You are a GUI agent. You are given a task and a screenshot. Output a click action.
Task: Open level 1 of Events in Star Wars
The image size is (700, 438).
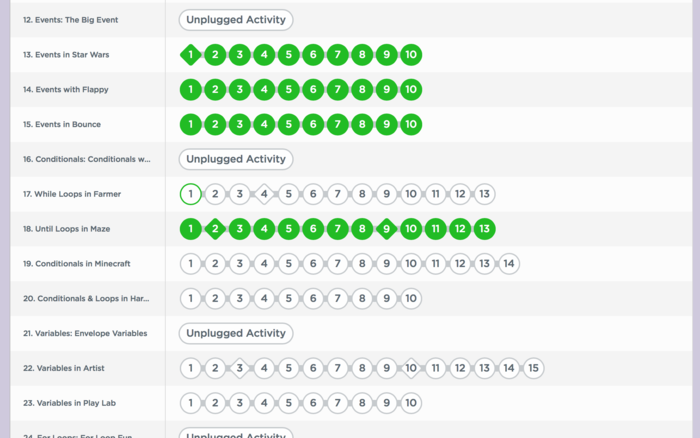[190, 55]
